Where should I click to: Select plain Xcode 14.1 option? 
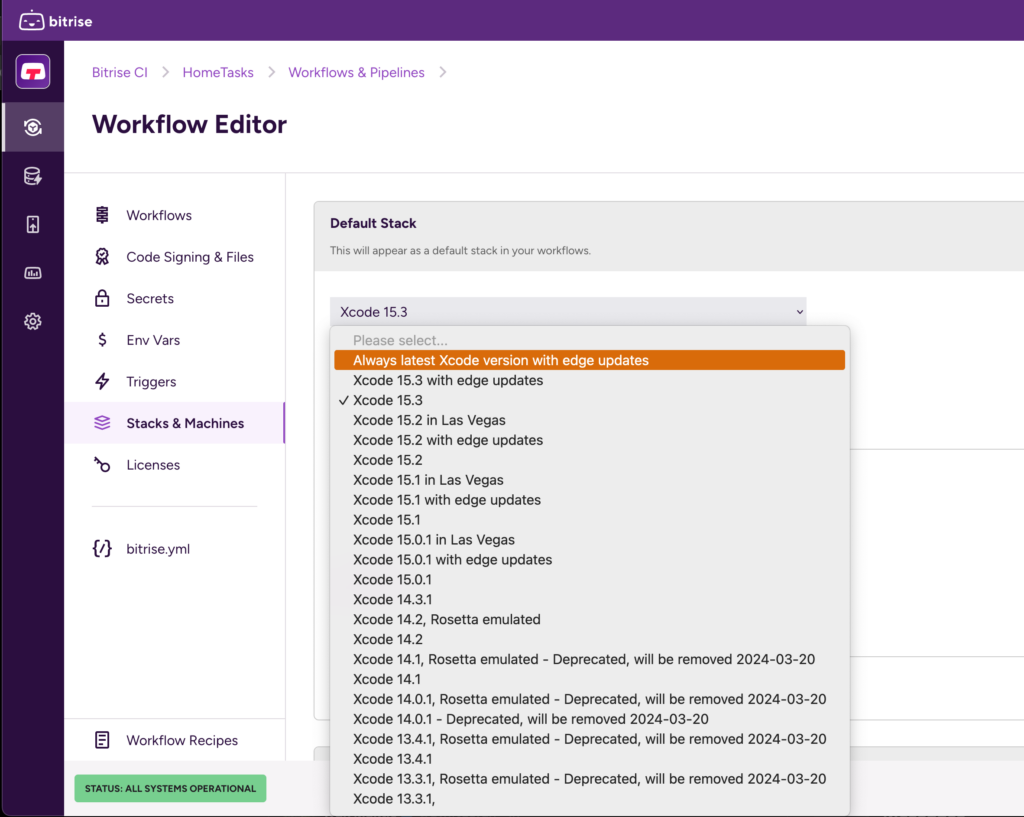tap(589, 679)
